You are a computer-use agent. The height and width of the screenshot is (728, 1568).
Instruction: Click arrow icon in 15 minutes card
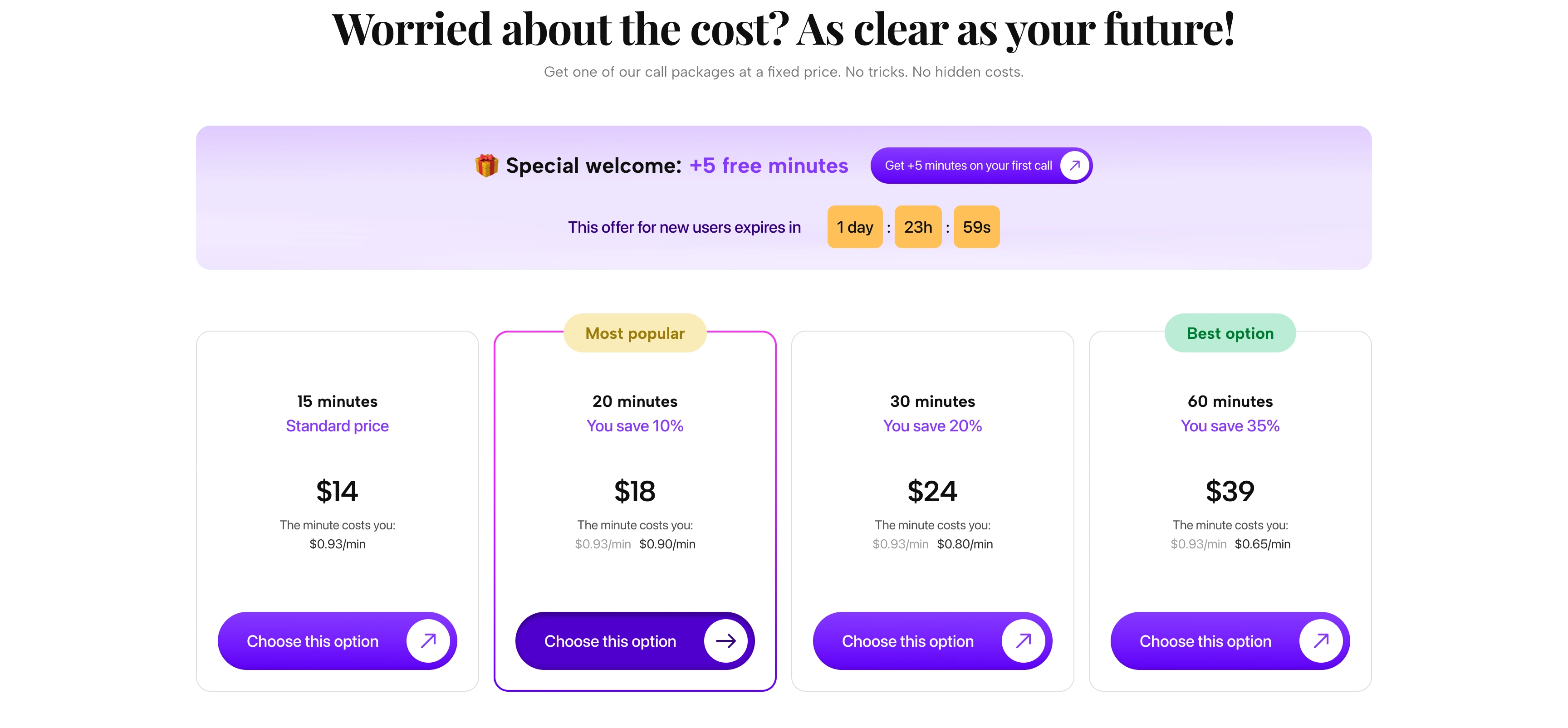coord(428,640)
